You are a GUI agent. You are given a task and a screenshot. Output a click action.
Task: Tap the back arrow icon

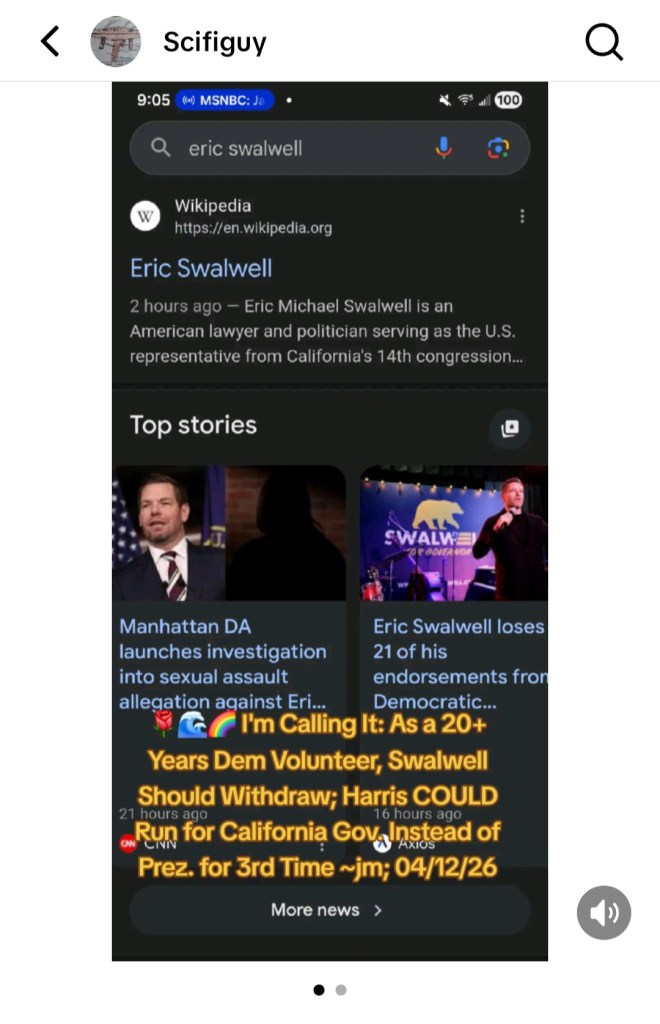pyautogui.click(x=50, y=41)
